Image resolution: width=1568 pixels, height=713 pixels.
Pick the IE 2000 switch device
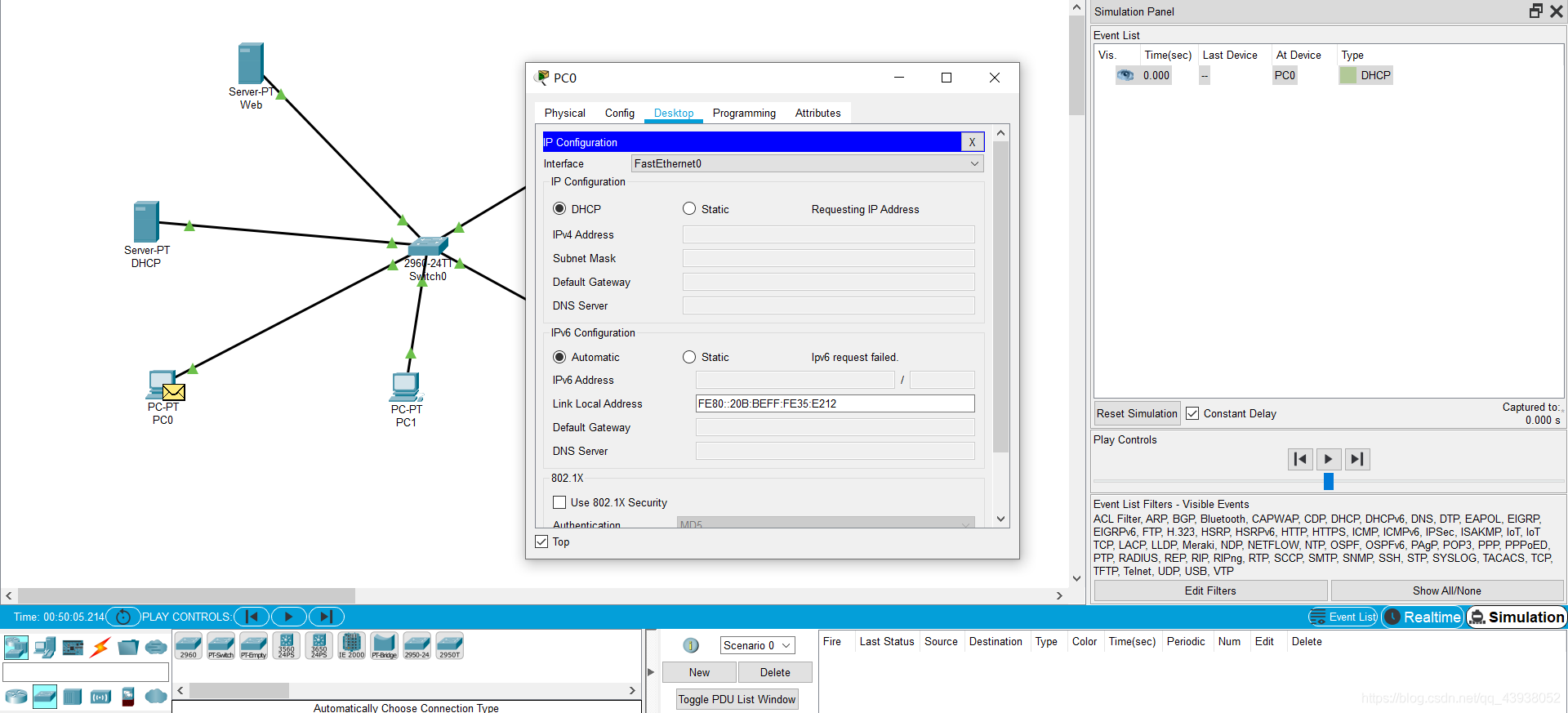352,645
